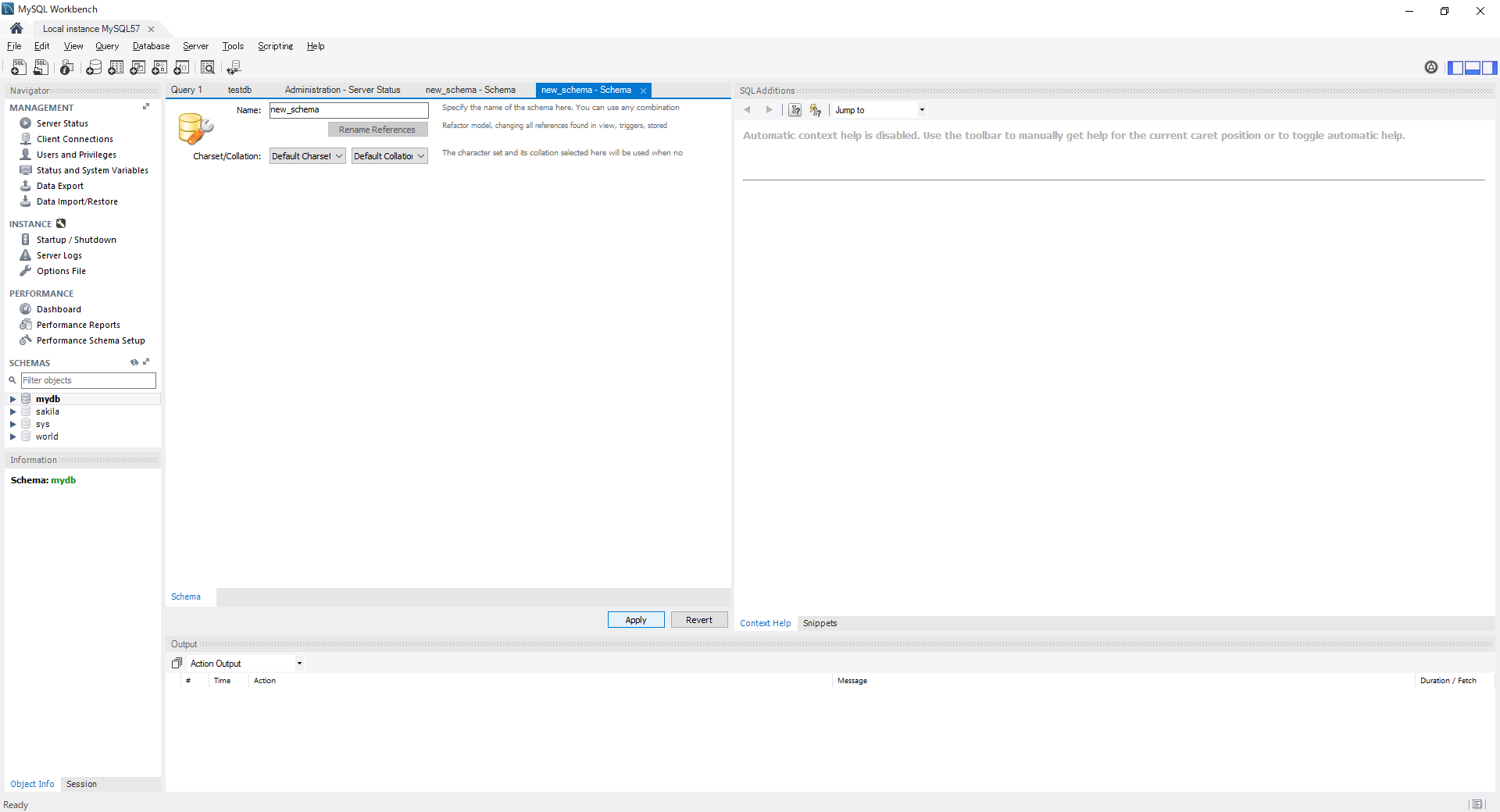This screenshot has height=812, width=1500.
Task: Open Startup / Shutdown
Action: pyautogui.click(x=76, y=240)
